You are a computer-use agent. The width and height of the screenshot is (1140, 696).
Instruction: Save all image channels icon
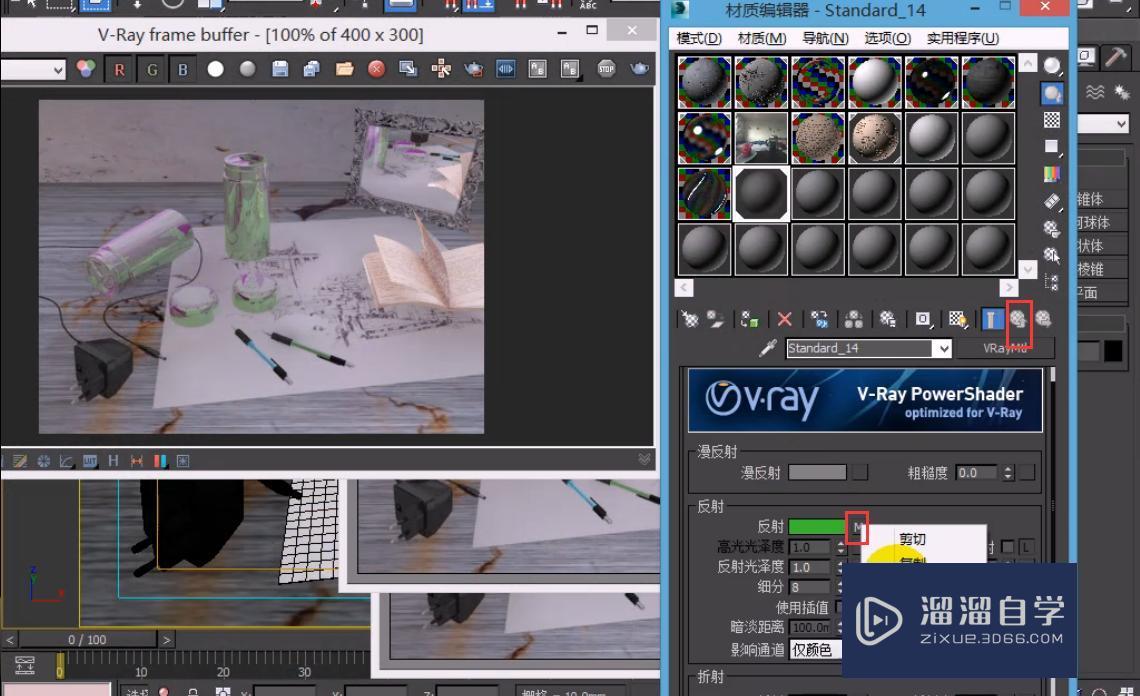[312, 69]
